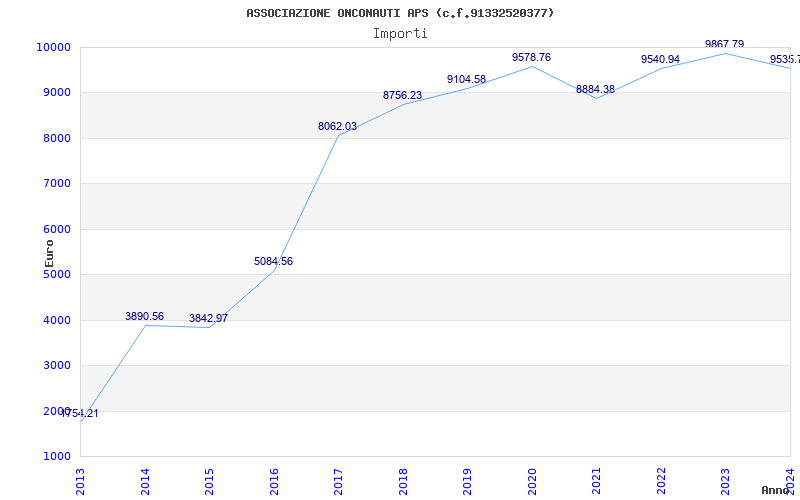The width and height of the screenshot is (800, 500).
Task: Click the 2023 year axis label
Action: (726, 481)
